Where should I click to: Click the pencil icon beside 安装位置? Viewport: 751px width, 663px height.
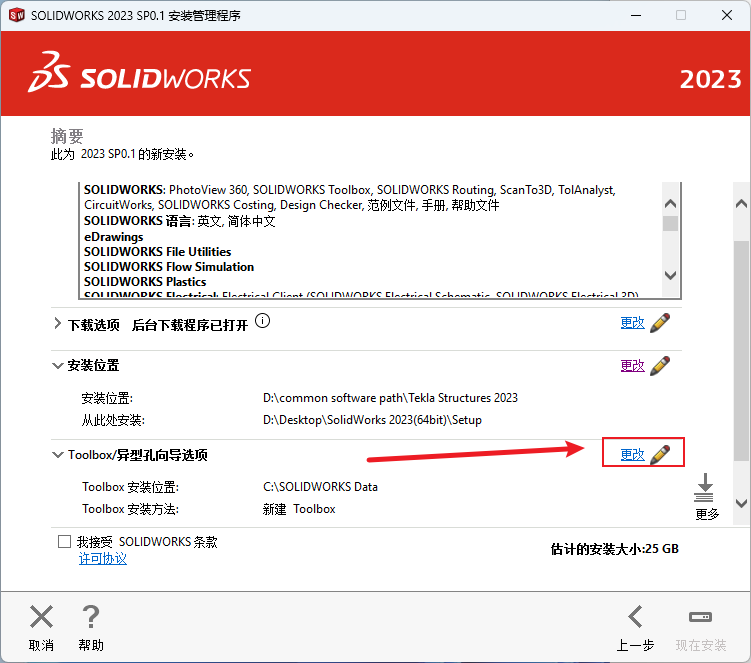click(660, 366)
